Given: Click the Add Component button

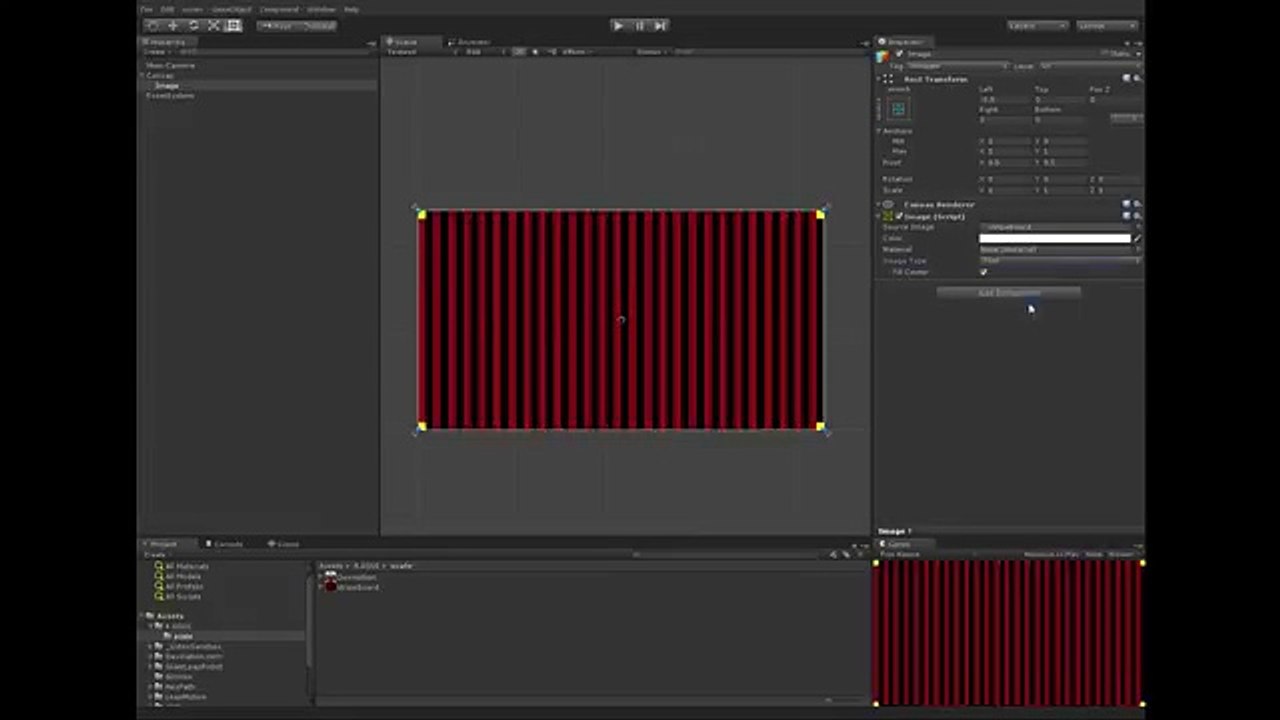Looking at the screenshot, I should point(1009,293).
